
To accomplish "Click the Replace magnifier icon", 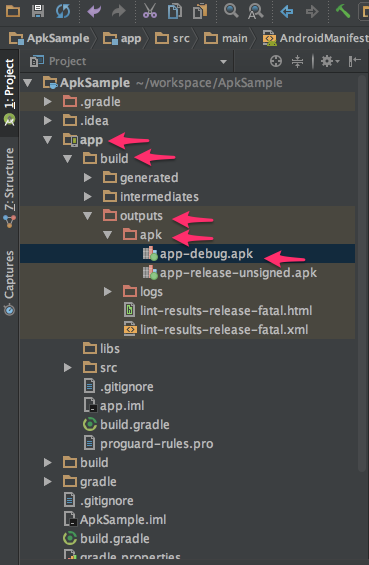I will (x=255, y=12).
